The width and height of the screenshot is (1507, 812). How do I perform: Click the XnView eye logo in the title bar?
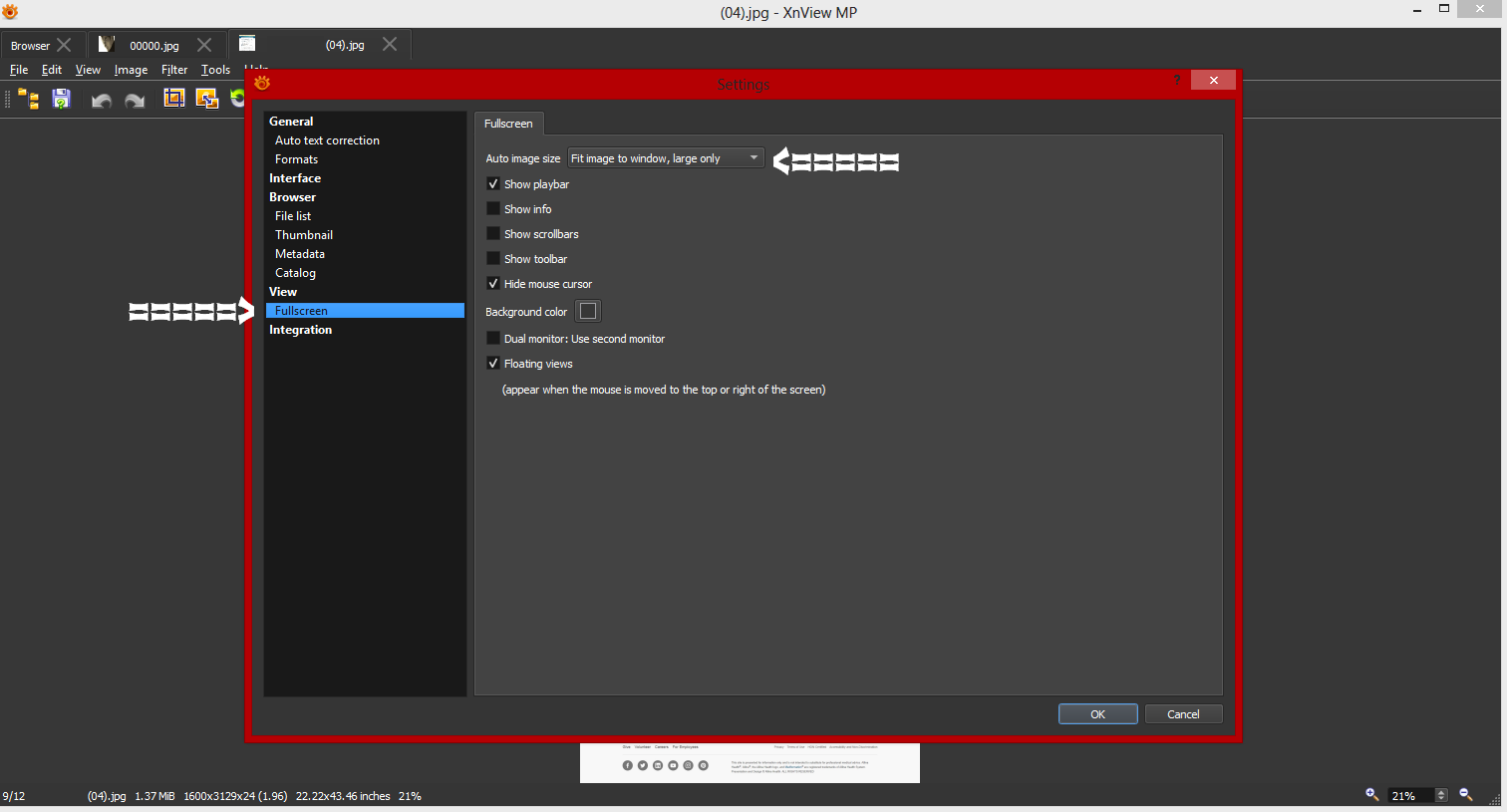tap(10, 12)
